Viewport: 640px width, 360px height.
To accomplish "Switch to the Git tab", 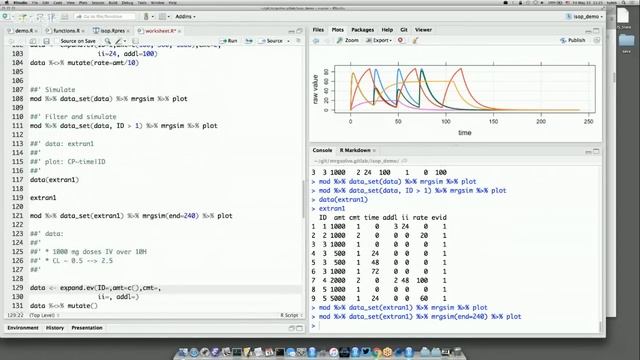I will [x=404, y=30].
